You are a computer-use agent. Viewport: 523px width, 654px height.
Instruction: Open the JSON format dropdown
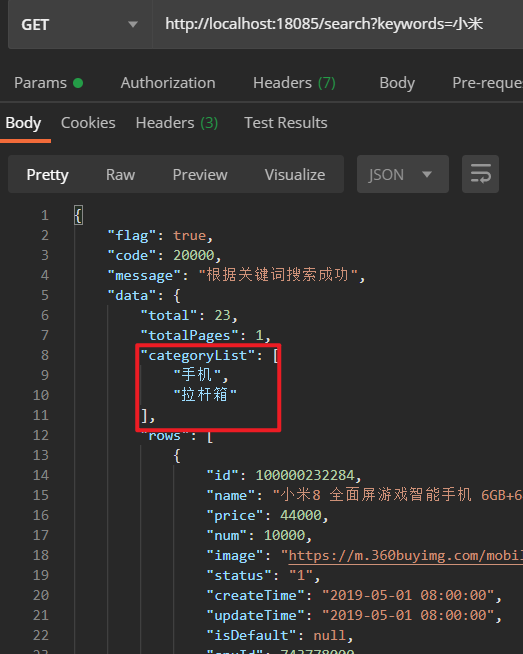point(402,174)
